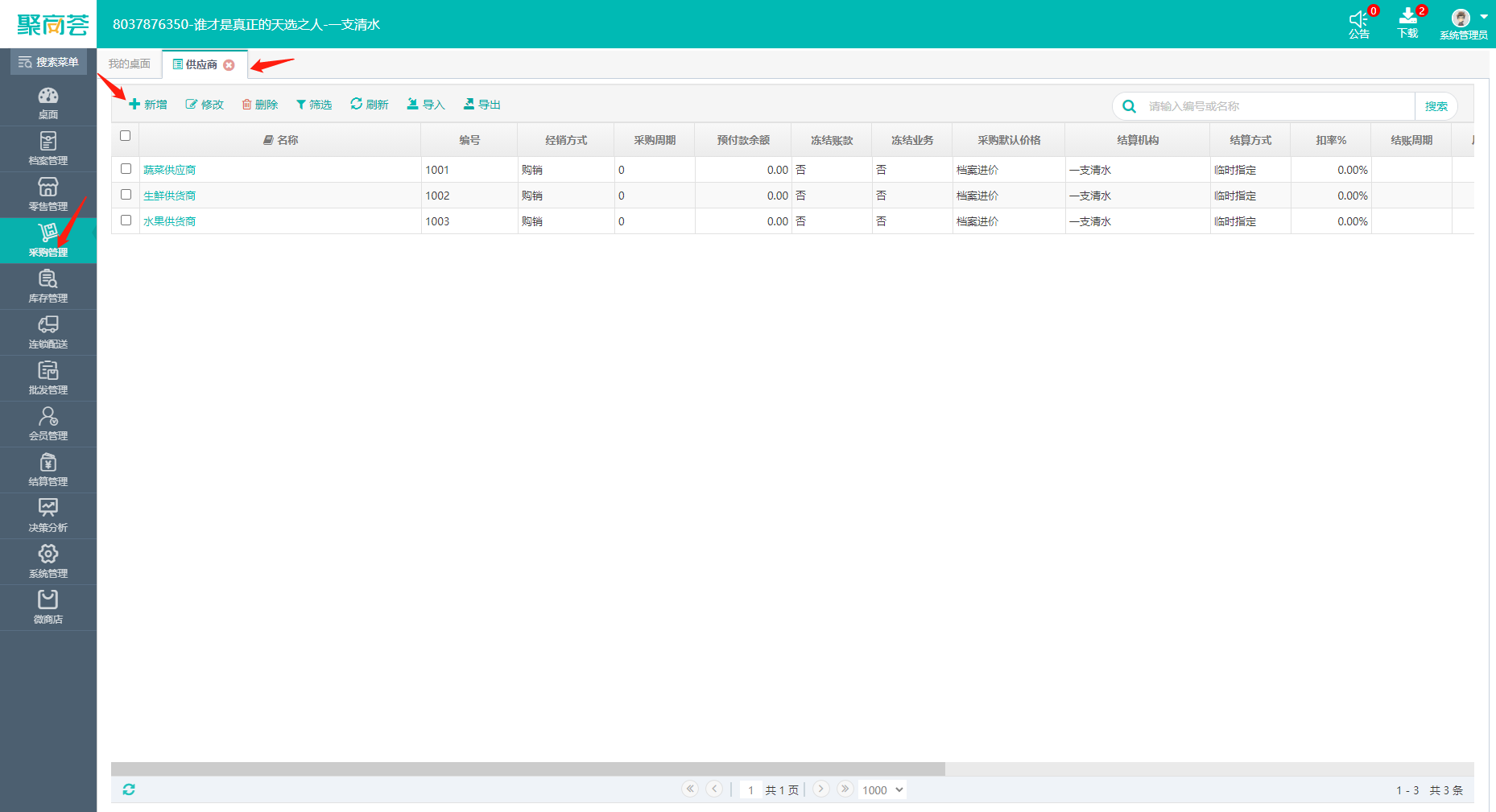
Task: Click cell with code 1001
Action: point(469,170)
